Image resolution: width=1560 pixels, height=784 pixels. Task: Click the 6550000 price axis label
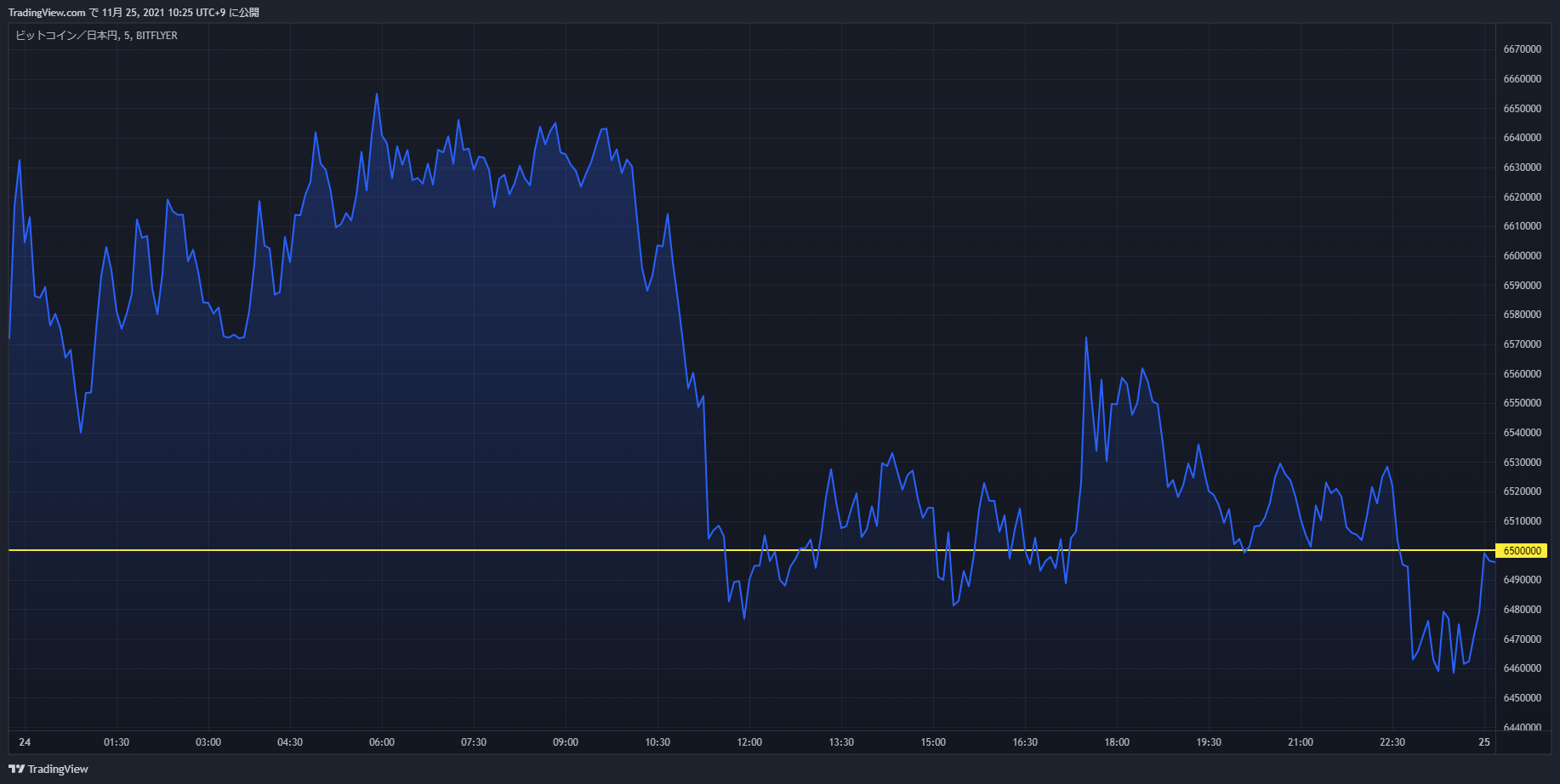coord(1523,403)
